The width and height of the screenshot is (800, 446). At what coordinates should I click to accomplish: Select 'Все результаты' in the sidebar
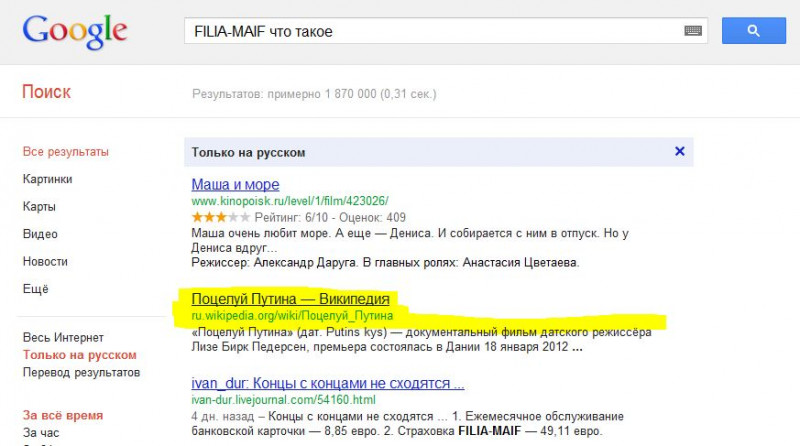(65, 152)
